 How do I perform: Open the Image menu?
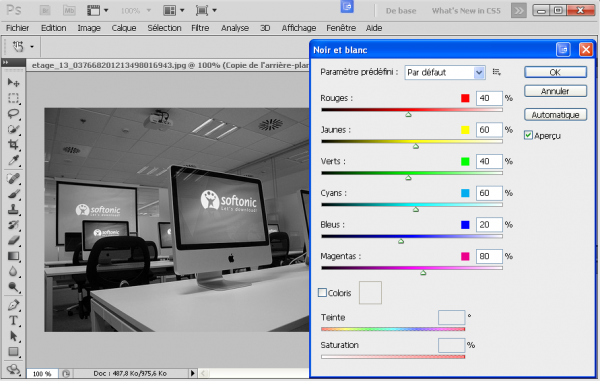click(89, 28)
